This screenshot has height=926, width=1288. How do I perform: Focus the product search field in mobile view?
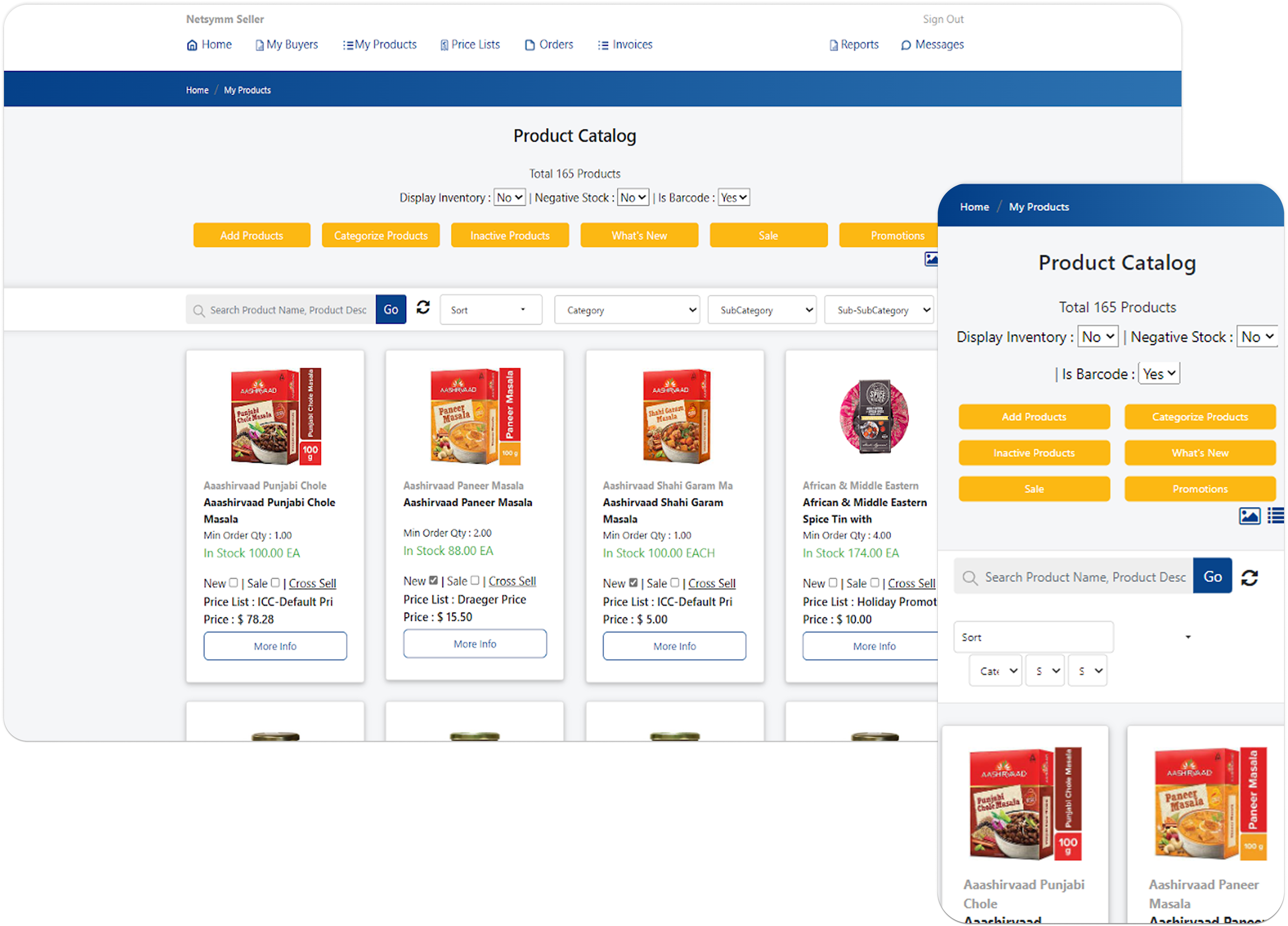pos(1073,576)
